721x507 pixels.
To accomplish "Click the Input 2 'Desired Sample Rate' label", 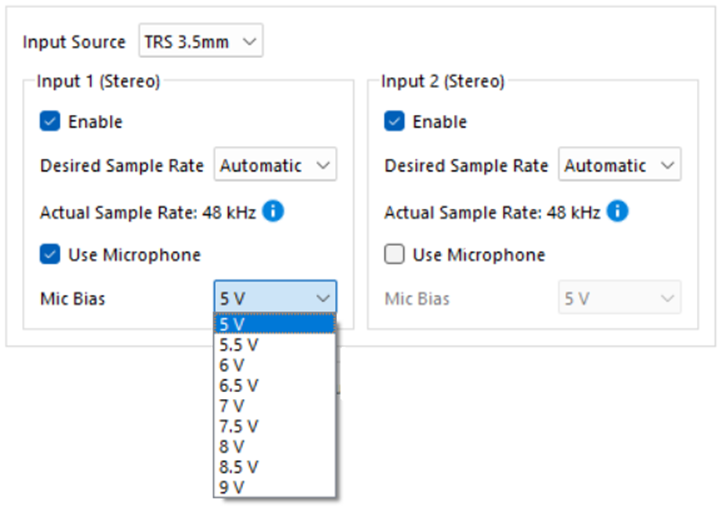I will 466,165.
